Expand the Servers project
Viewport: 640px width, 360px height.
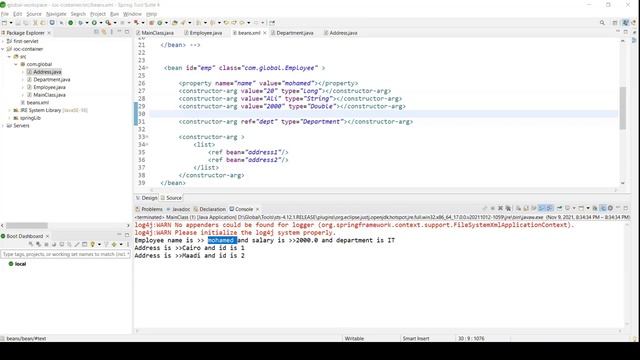coord(3,126)
